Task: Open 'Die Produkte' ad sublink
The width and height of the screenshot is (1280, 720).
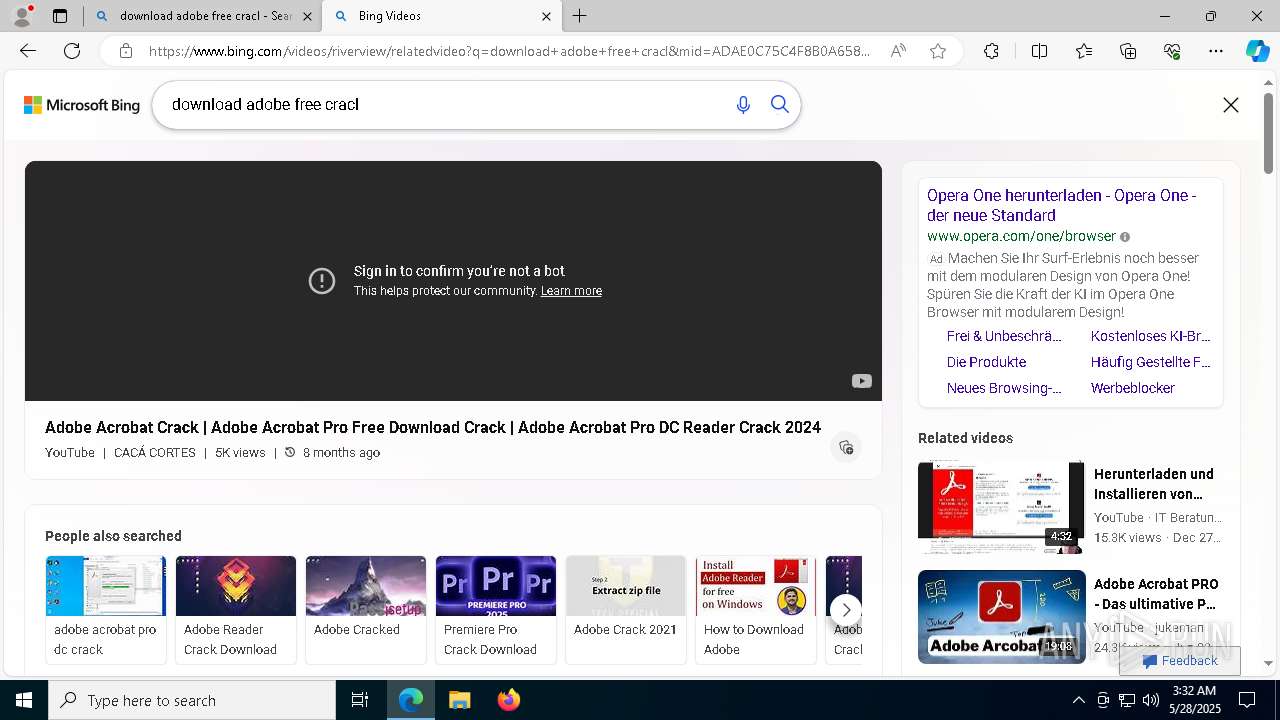Action: click(986, 362)
